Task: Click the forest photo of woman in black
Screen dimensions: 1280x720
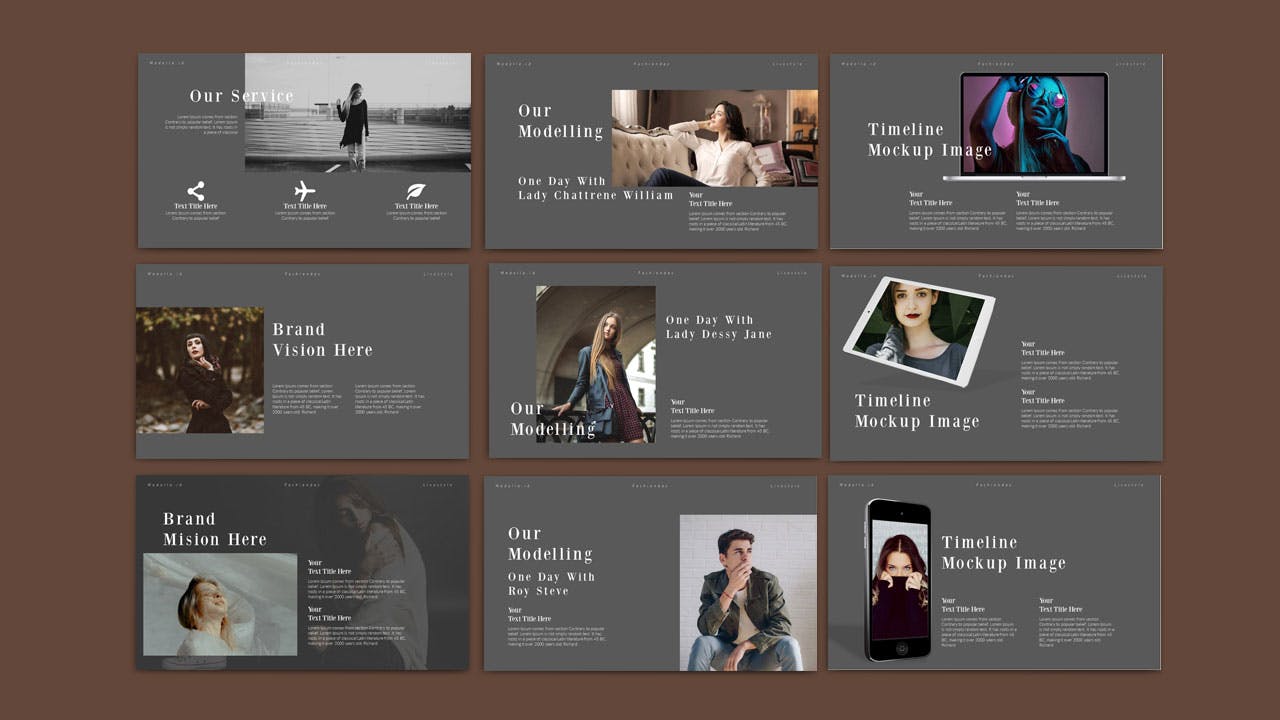Action: coord(200,370)
